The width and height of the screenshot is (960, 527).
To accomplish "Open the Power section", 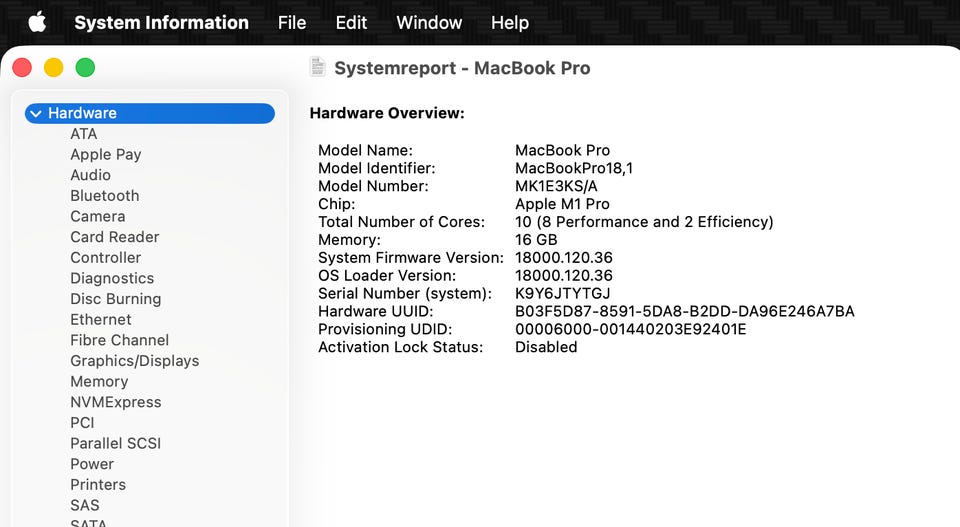I will [x=92, y=464].
